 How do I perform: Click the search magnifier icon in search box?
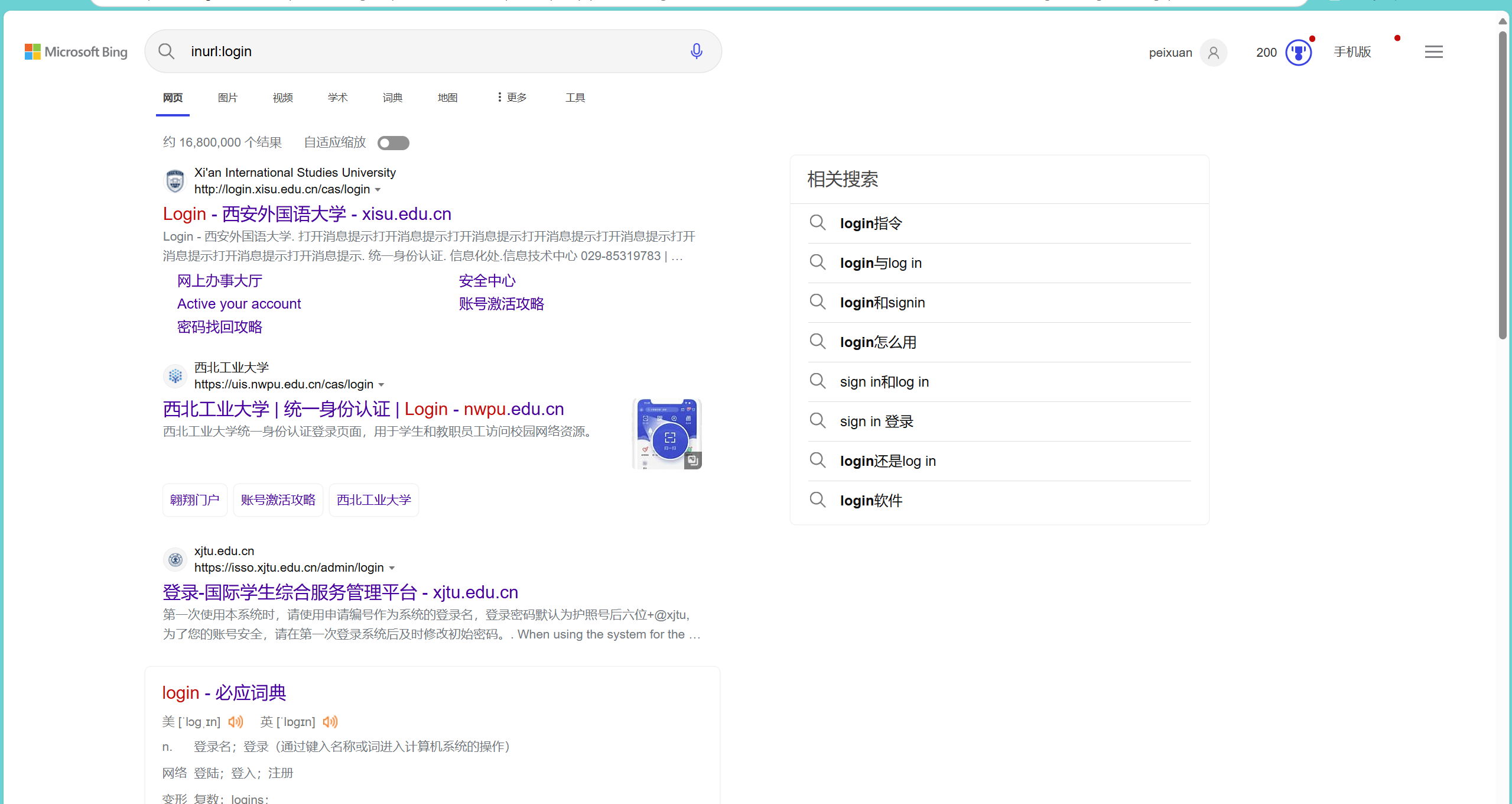tap(167, 51)
